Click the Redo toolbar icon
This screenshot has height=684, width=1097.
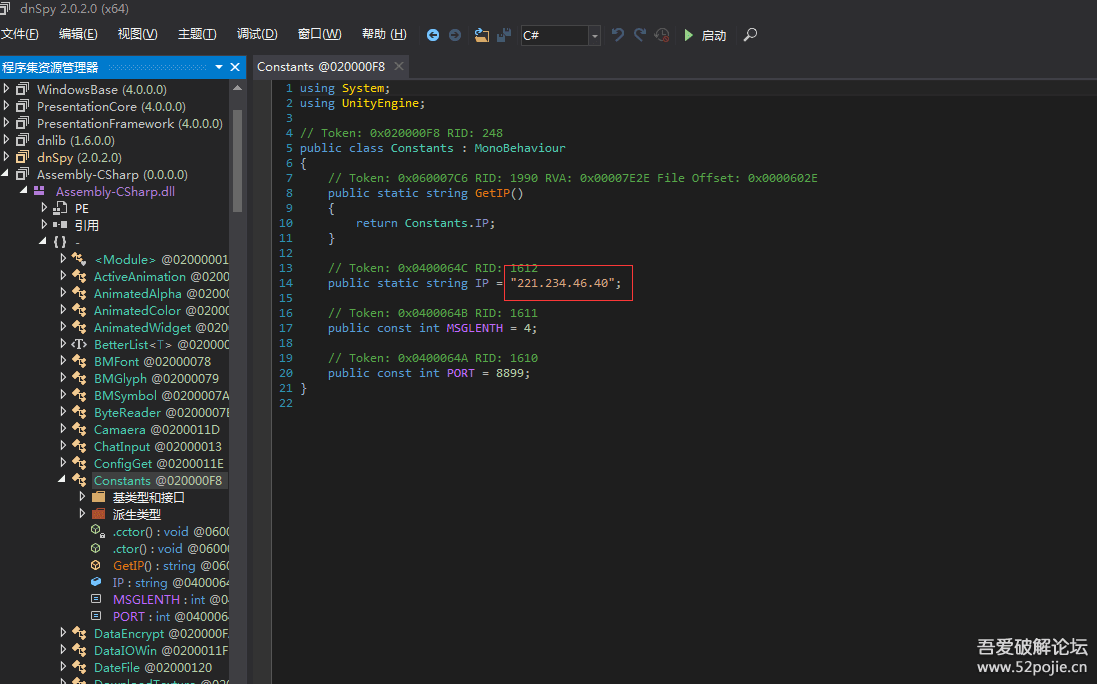640,35
